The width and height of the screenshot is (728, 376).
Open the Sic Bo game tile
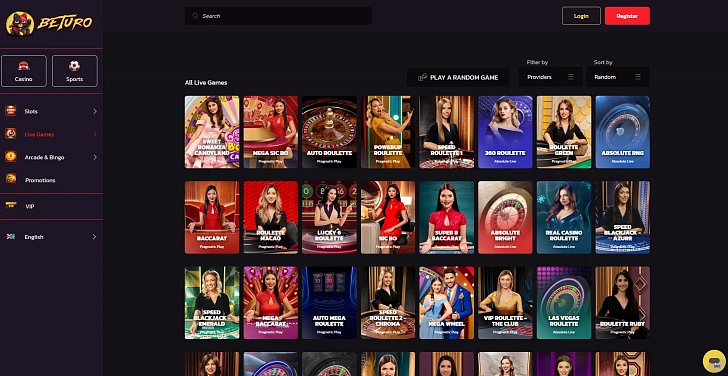388,217
